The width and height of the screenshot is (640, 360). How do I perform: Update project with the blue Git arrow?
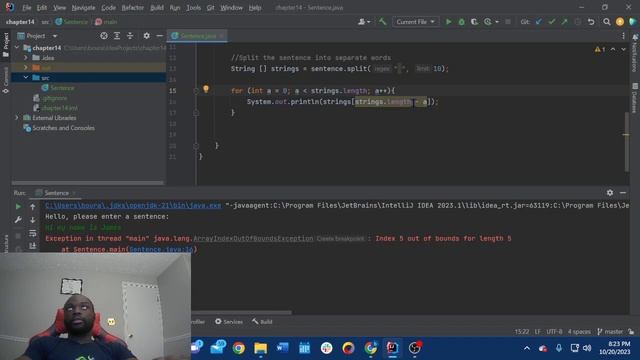(539, 22)
